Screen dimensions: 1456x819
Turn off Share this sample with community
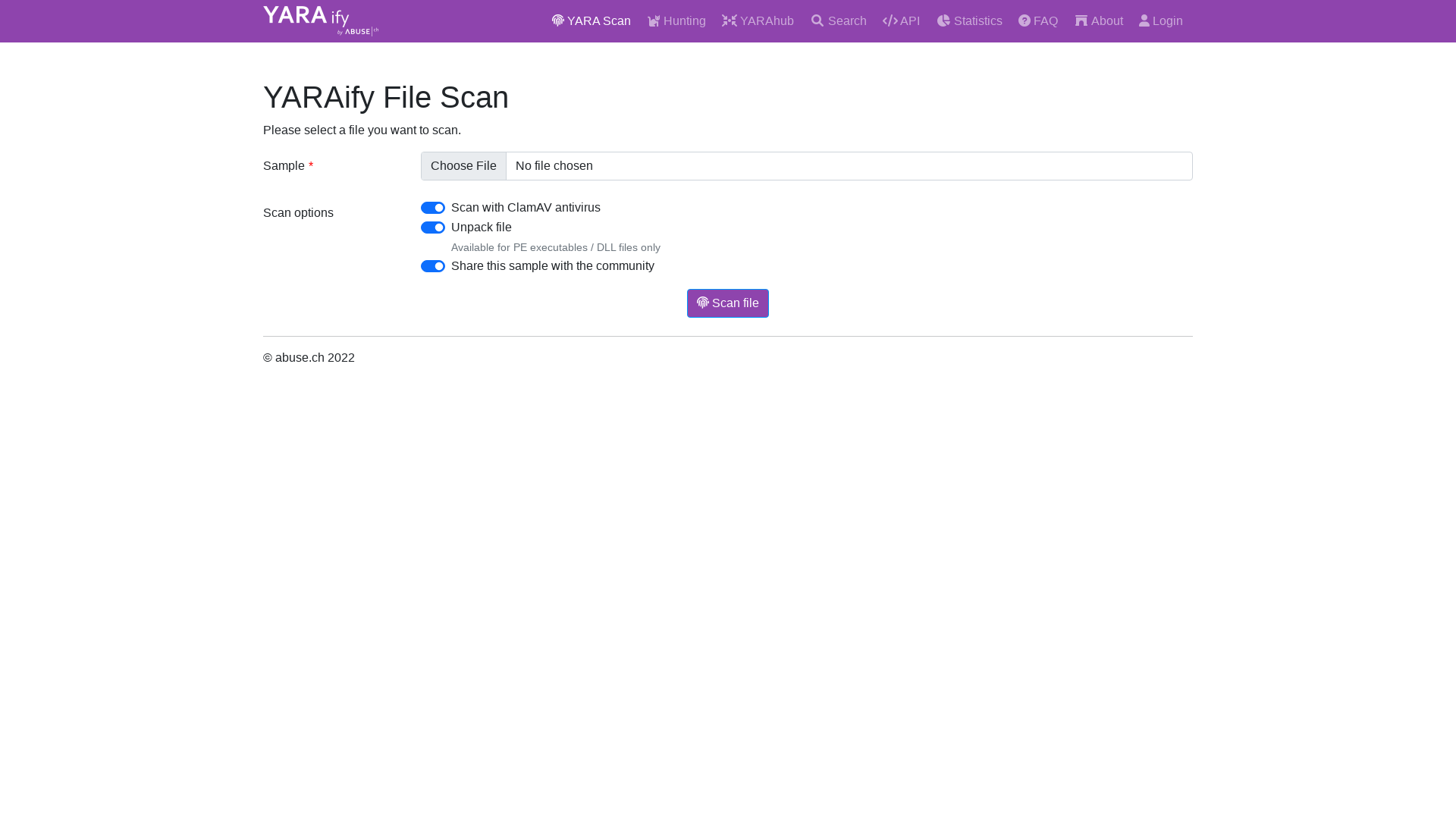pyautogui.click(x=433, y=266)
